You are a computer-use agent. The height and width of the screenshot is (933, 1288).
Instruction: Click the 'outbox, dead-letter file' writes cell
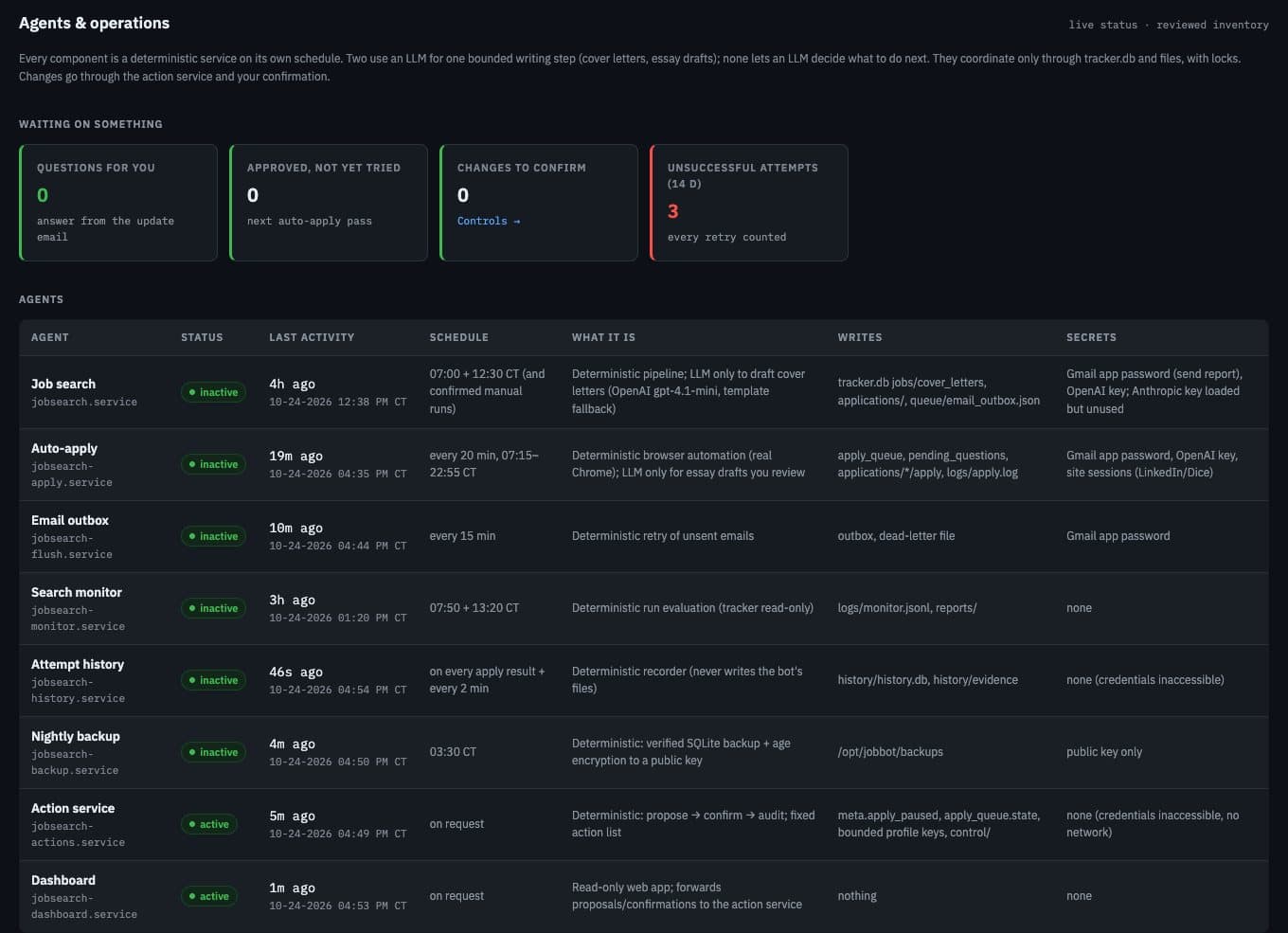[x=896, y=536]
